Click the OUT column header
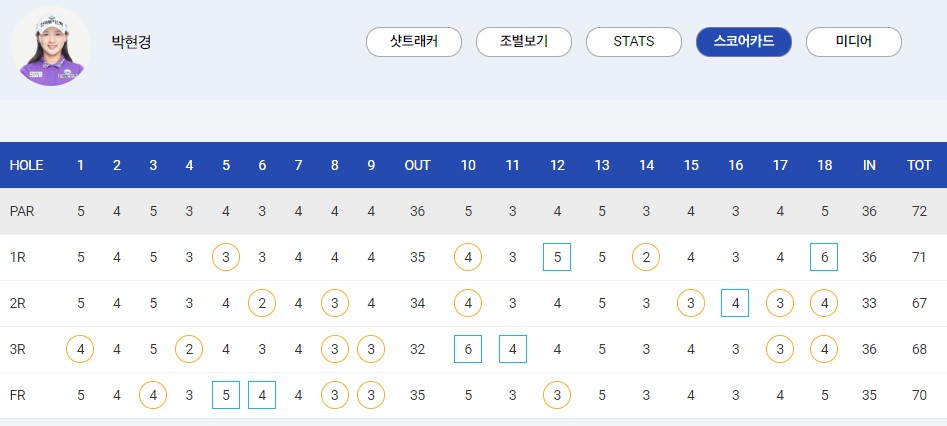Viewport: 947px width, 426px height. (417, 165)
